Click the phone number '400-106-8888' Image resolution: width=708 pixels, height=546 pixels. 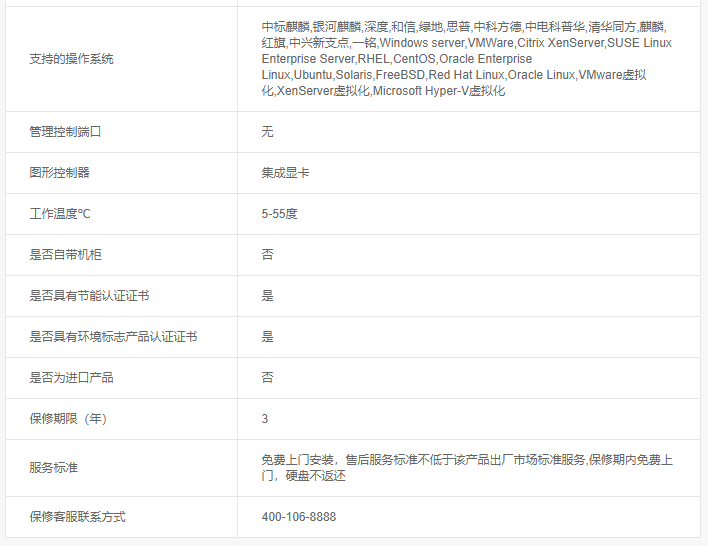point(299,517)
